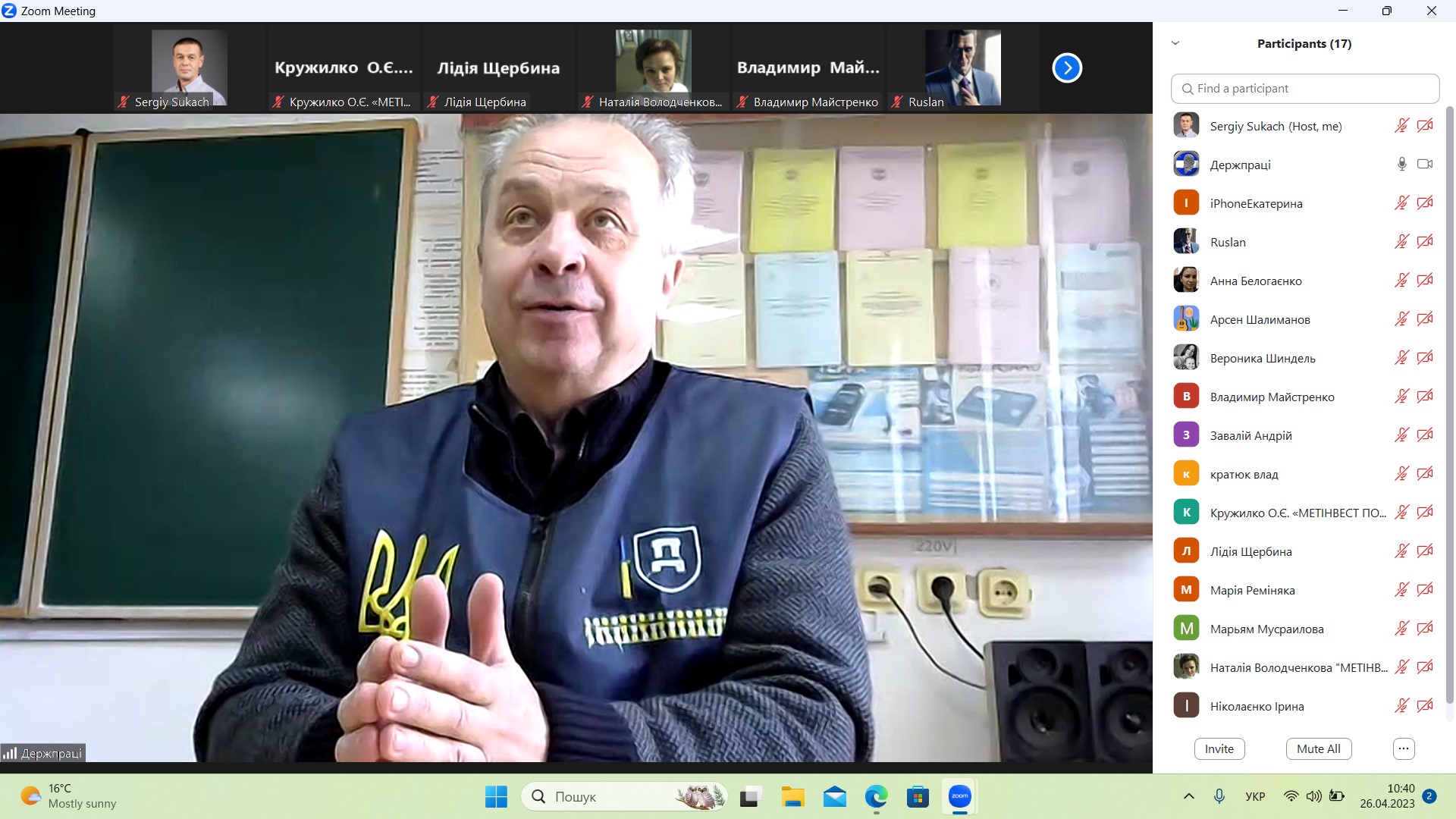The height and width of the screenshot is (819, 1456).
Task: Unmute кратюк влад in participant list
Action: pyautogui.click(x=1402, y=474)
